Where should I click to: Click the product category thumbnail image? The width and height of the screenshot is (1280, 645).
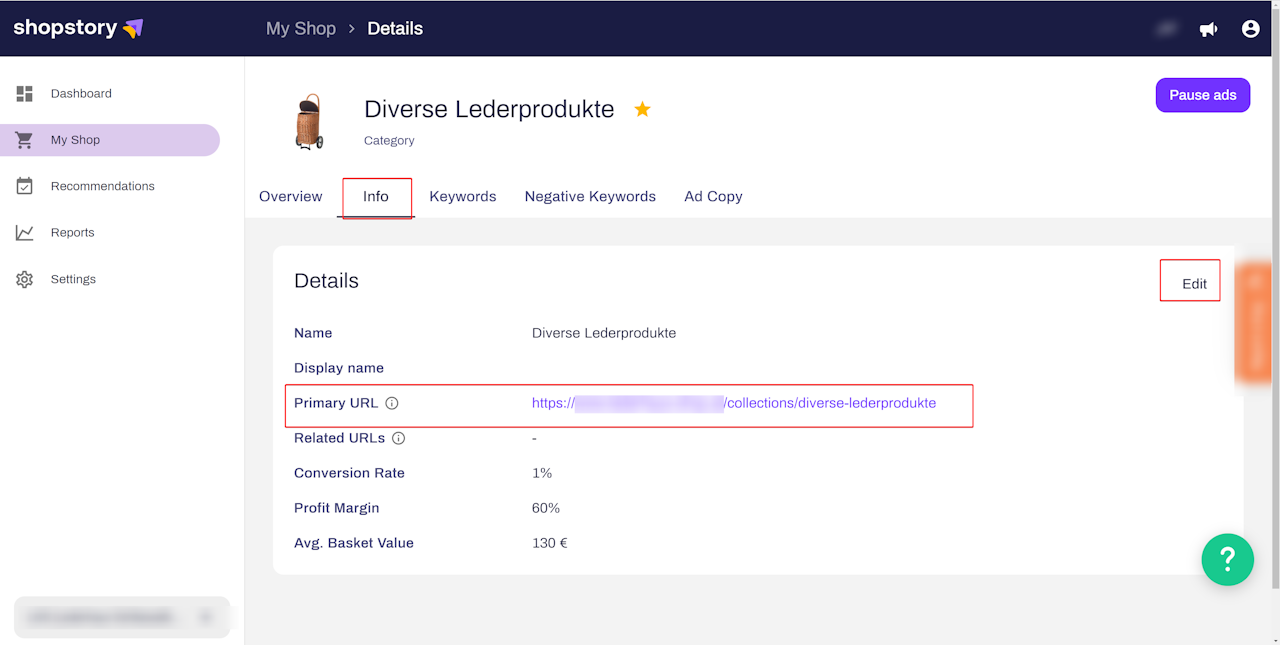pyautogui.click(x=310, y=122)
